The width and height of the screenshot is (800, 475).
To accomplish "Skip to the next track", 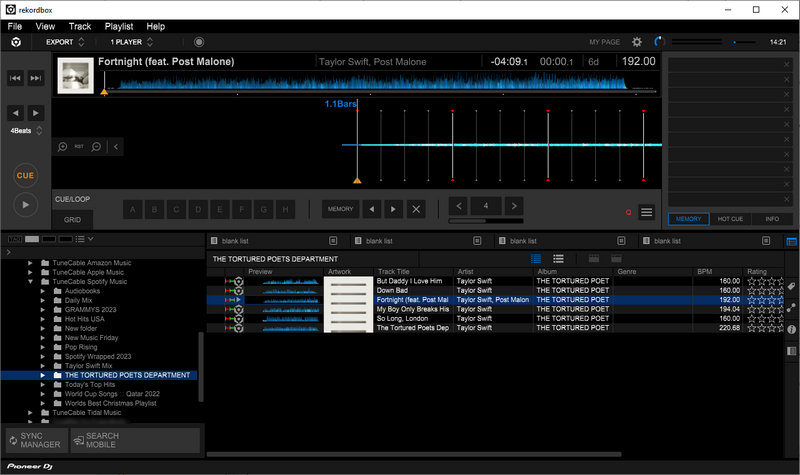I will pos(36,78).
